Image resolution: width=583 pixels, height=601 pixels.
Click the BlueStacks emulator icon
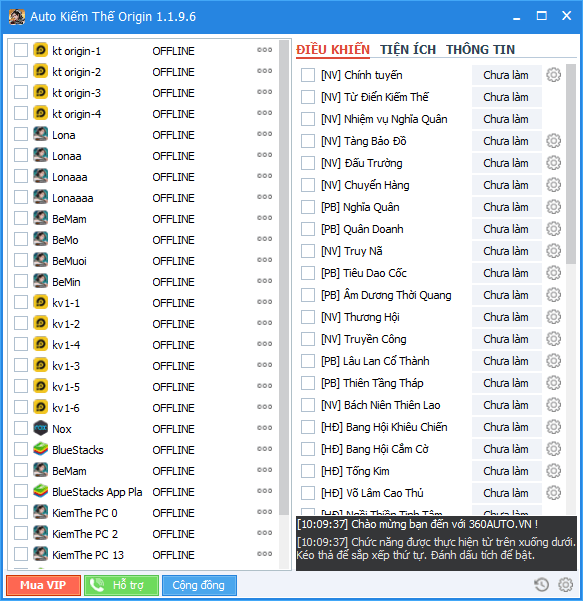(40, 450)
